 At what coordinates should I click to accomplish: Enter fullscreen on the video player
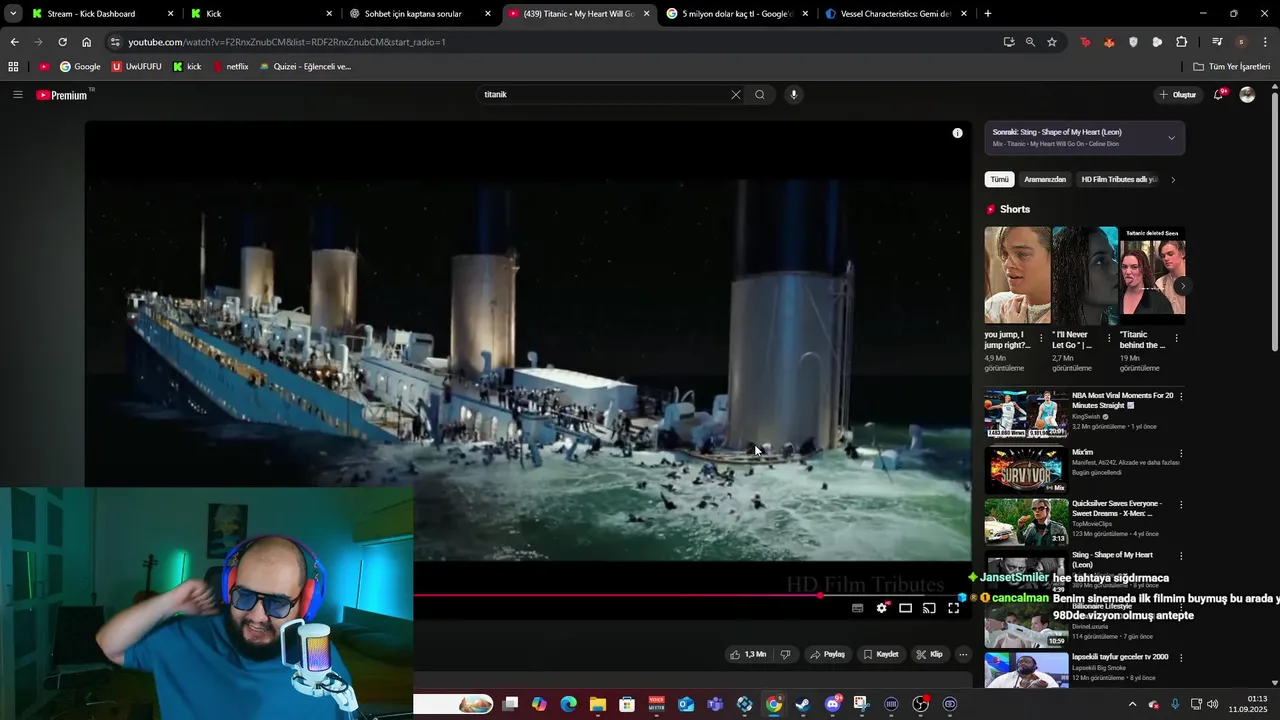click(953, 608)
